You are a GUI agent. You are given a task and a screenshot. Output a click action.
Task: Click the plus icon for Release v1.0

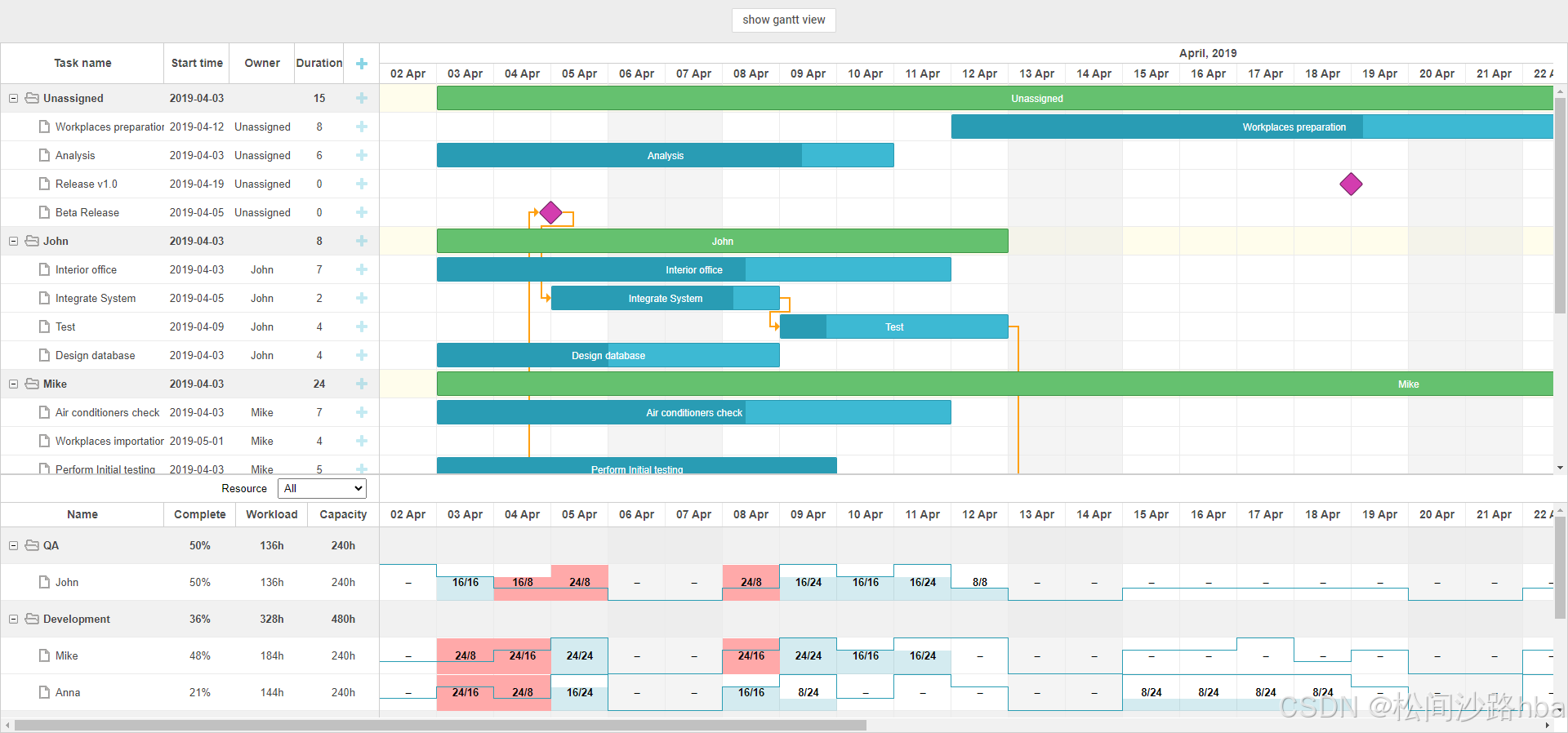coord(362,184)
